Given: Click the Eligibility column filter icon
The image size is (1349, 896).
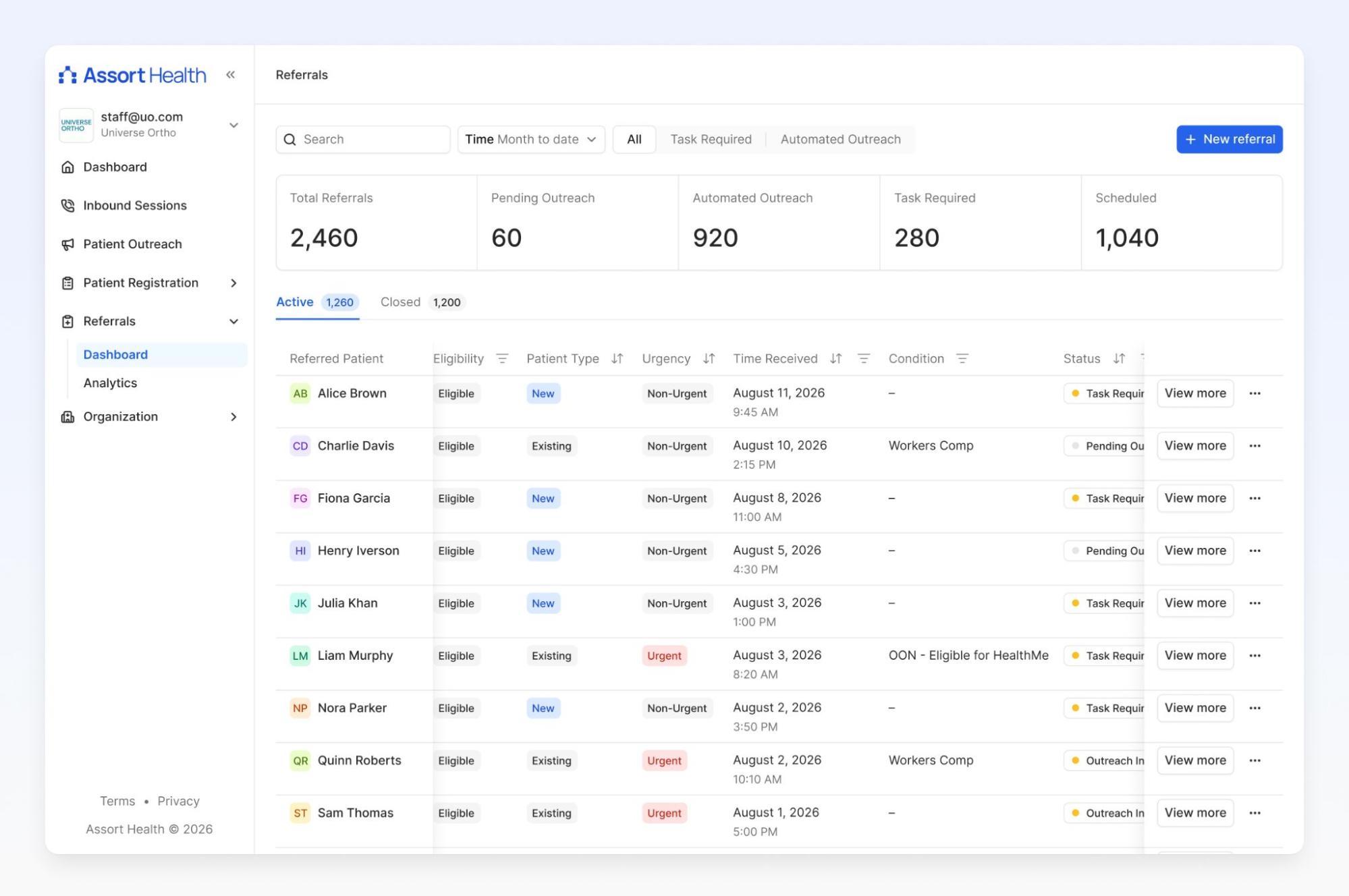Looking at the screenshot, I should pos(502,359).
